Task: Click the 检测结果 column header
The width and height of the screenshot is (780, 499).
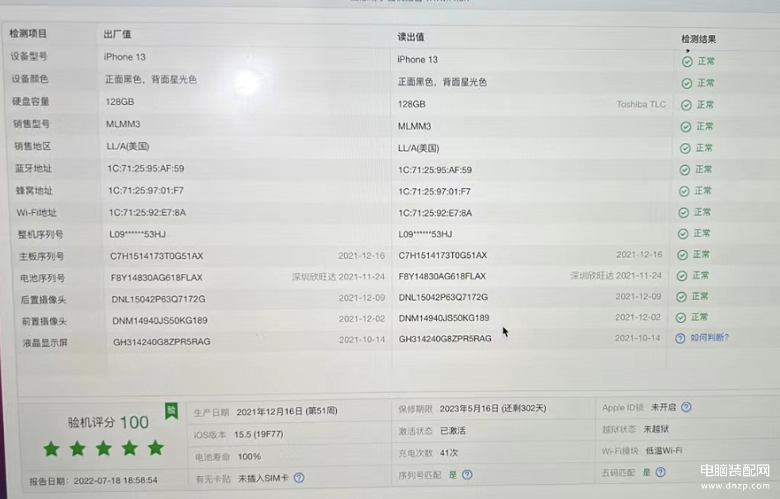Action: (x=698, y=39)
